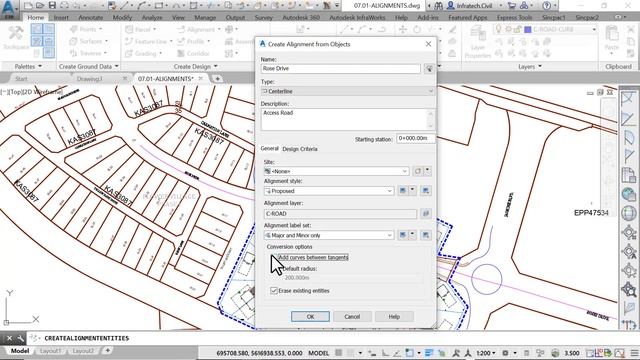
Task: Click the command line customize wrench icon
Action: tap(20, 338)
